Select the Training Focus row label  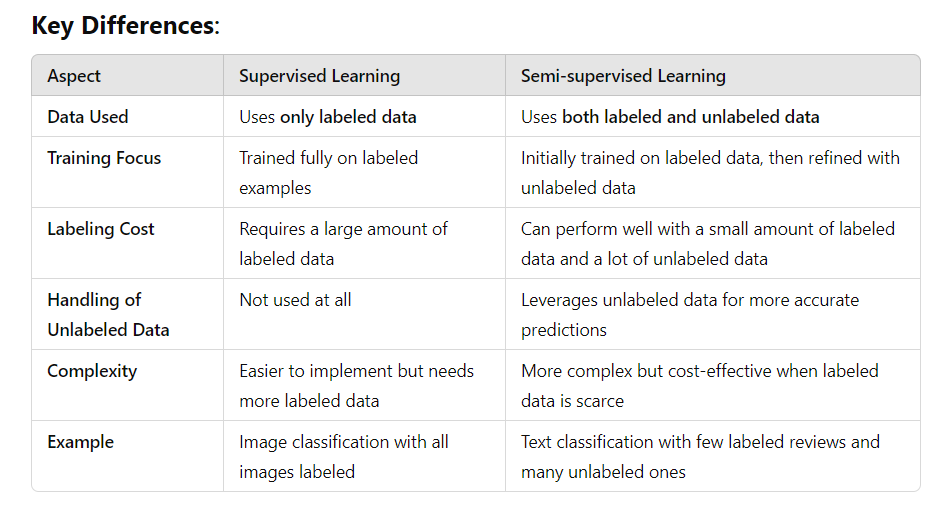pos(104,158)
